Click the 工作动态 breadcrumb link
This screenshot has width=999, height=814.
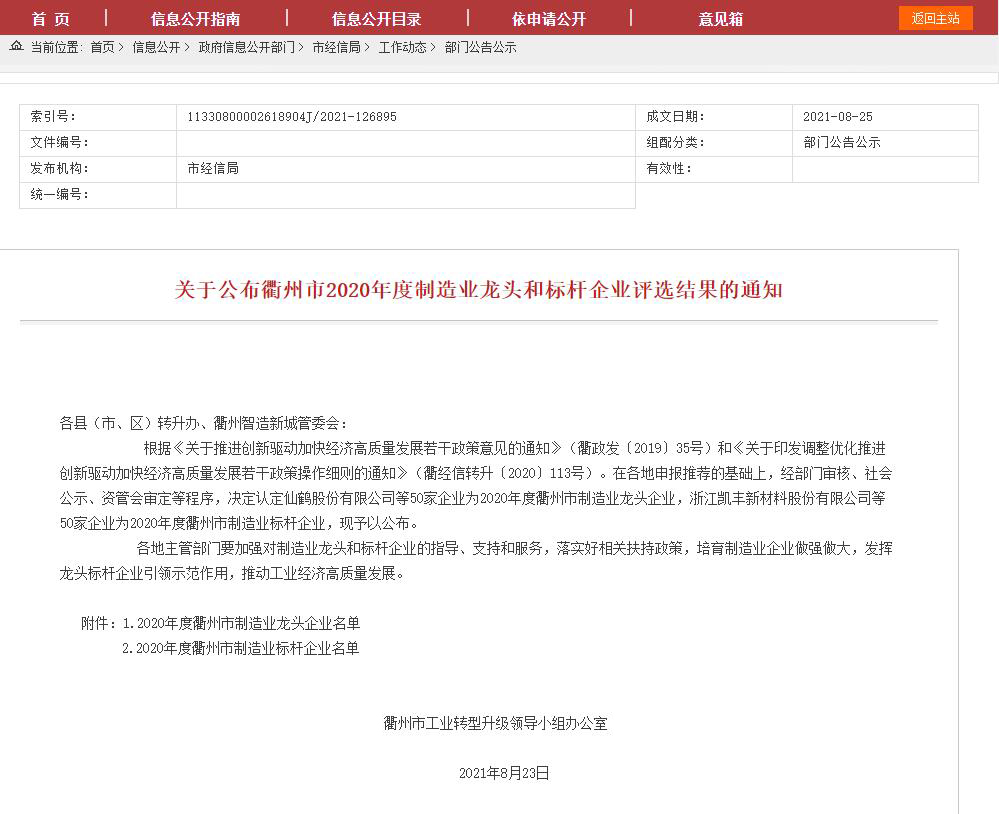click(x=402, y=47)
